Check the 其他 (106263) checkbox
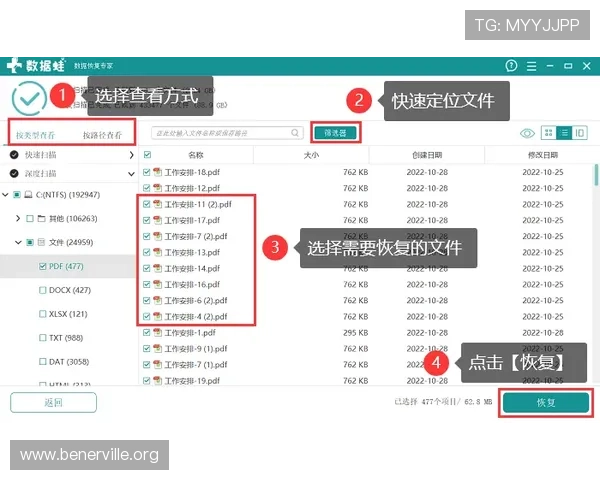This screenshot has width=600, height=480. click(29, 219)
